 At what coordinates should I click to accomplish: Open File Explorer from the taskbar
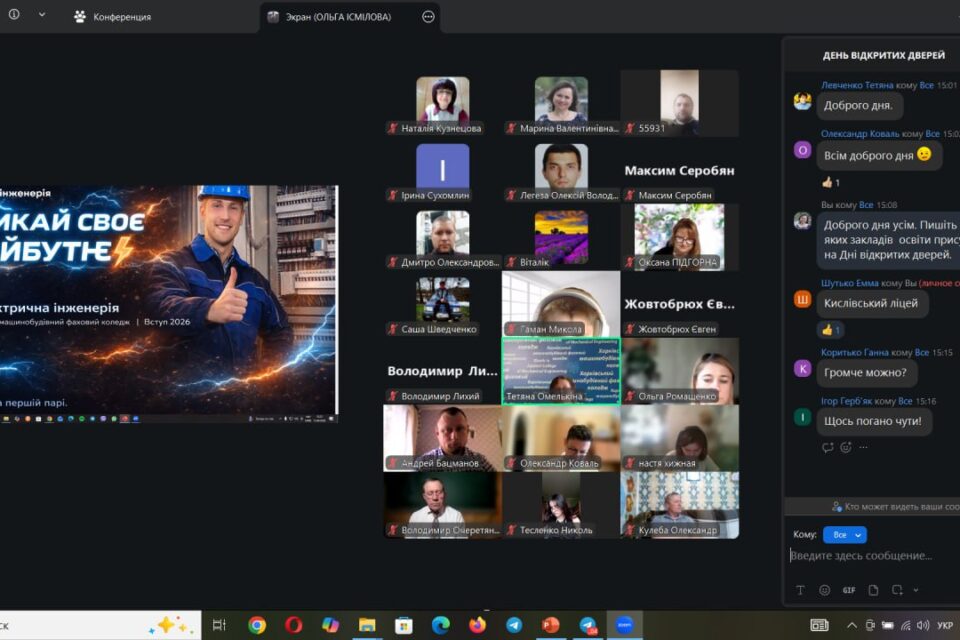[367, 625]
